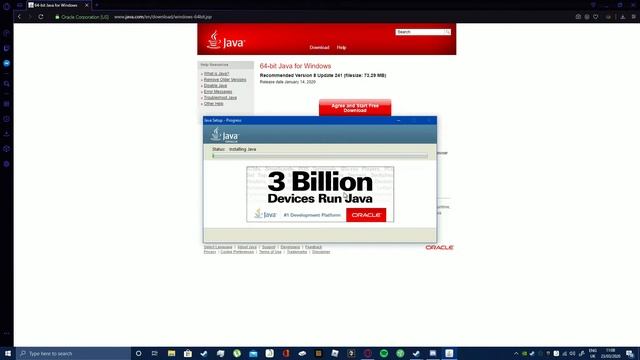Open Twitch panel in browser sidebar
This screenshot has width=640, height=360.
[7, 49]
